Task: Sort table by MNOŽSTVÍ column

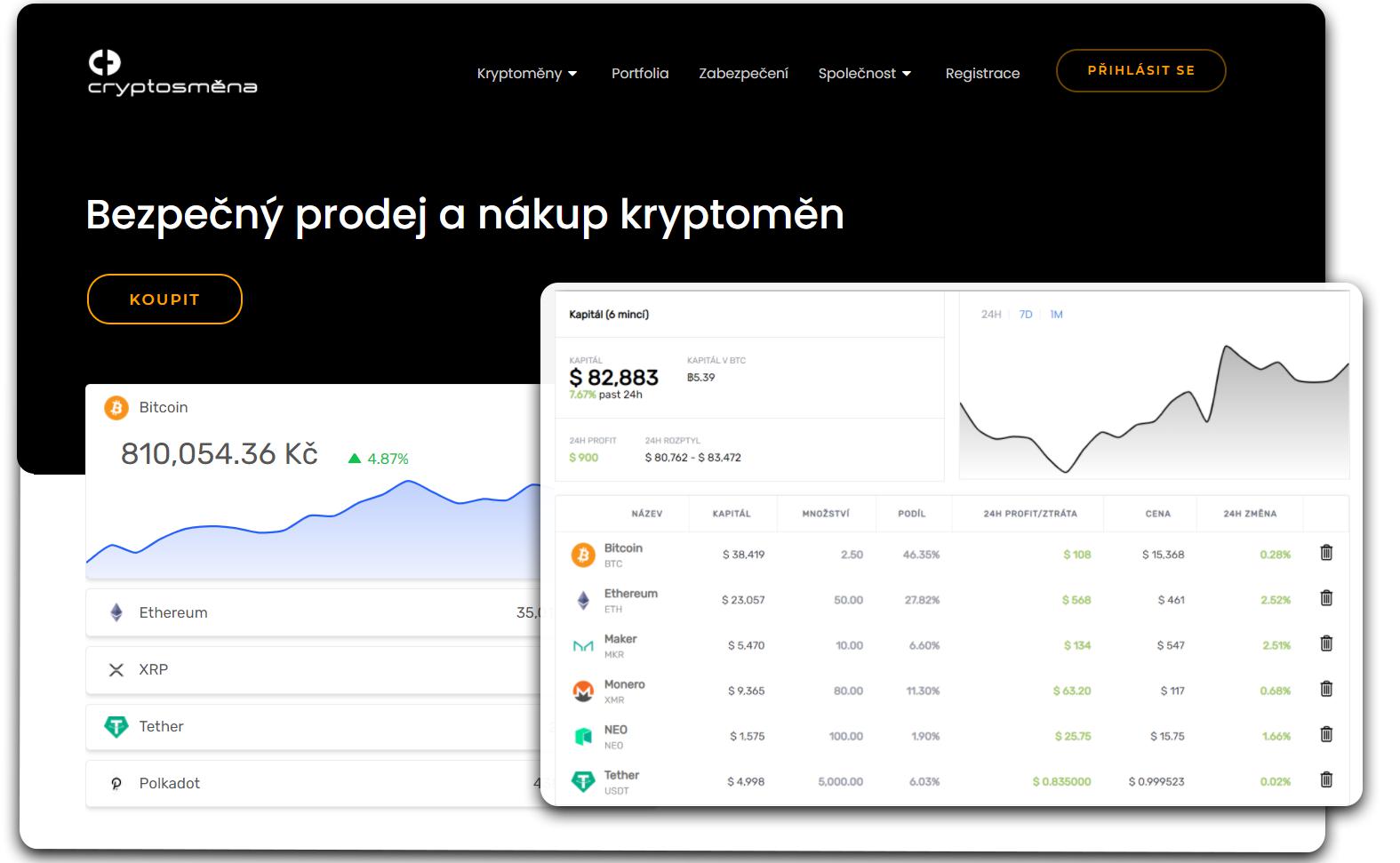Action: click(x=826, y=514)
